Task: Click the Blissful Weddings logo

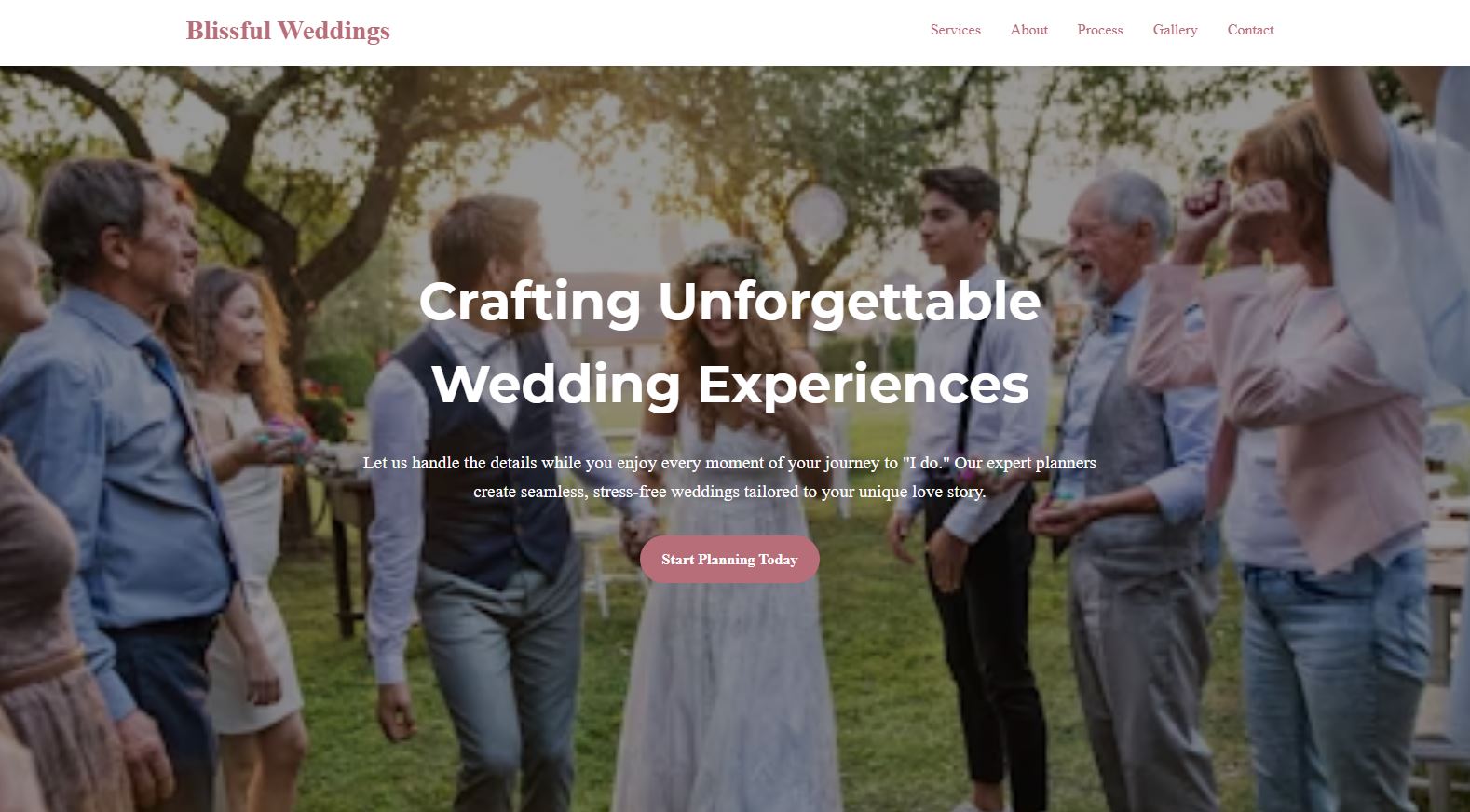Action: 288,31
